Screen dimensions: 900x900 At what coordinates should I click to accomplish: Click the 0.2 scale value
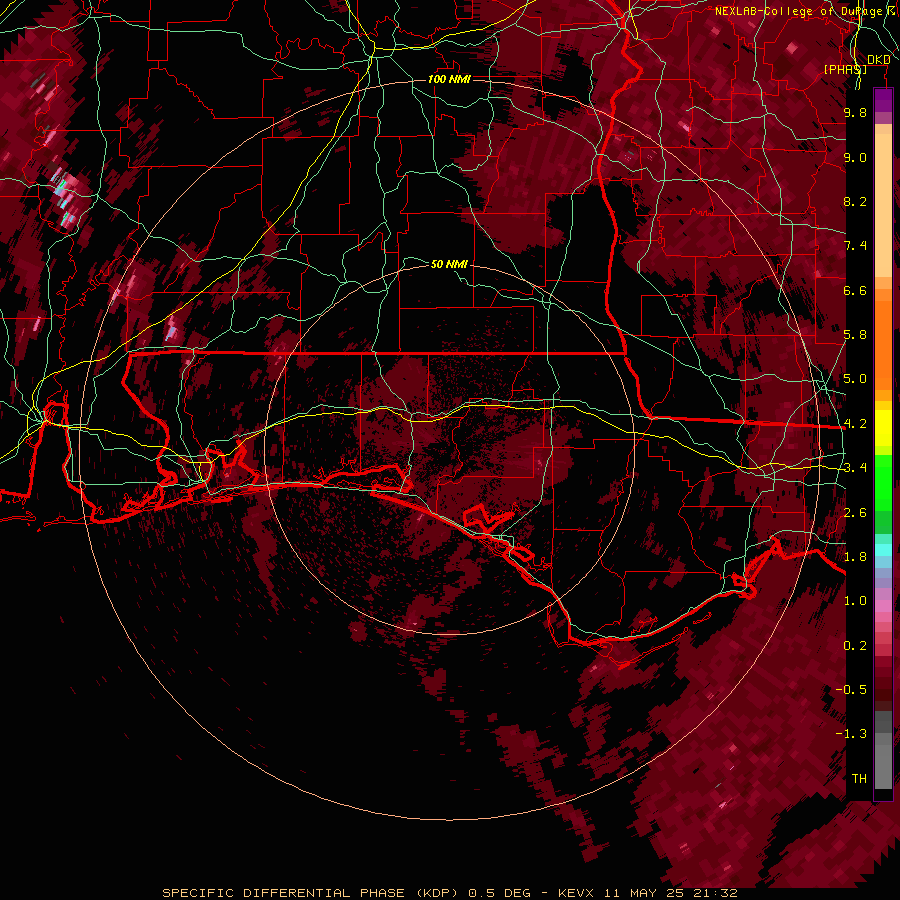tap(855, 646)
